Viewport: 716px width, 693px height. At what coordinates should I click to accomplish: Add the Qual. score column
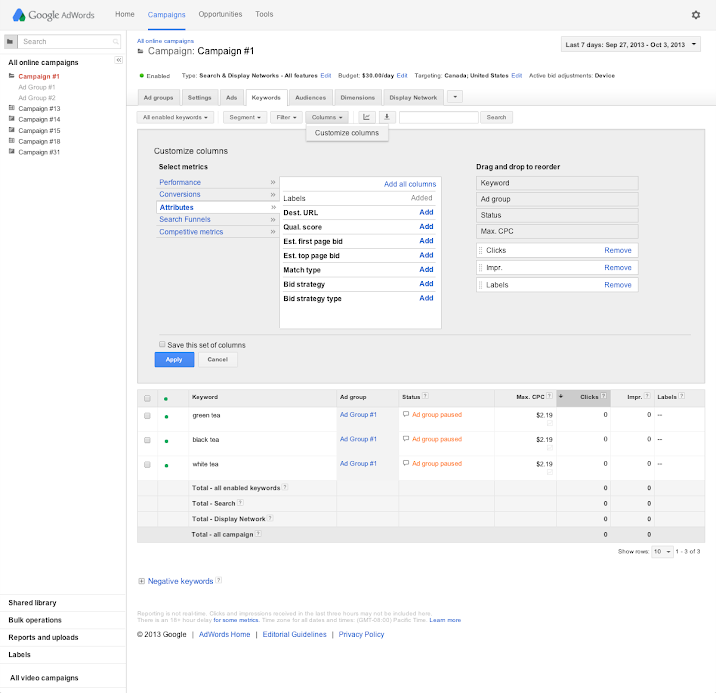[426, 227]
